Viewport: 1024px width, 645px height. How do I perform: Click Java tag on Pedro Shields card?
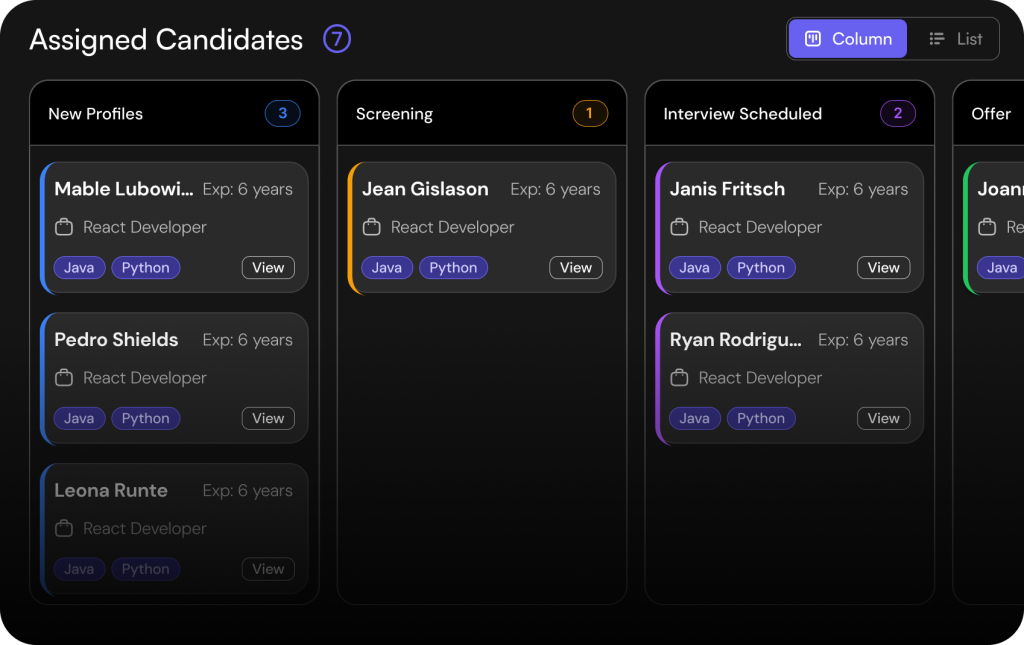coord(79,418)
